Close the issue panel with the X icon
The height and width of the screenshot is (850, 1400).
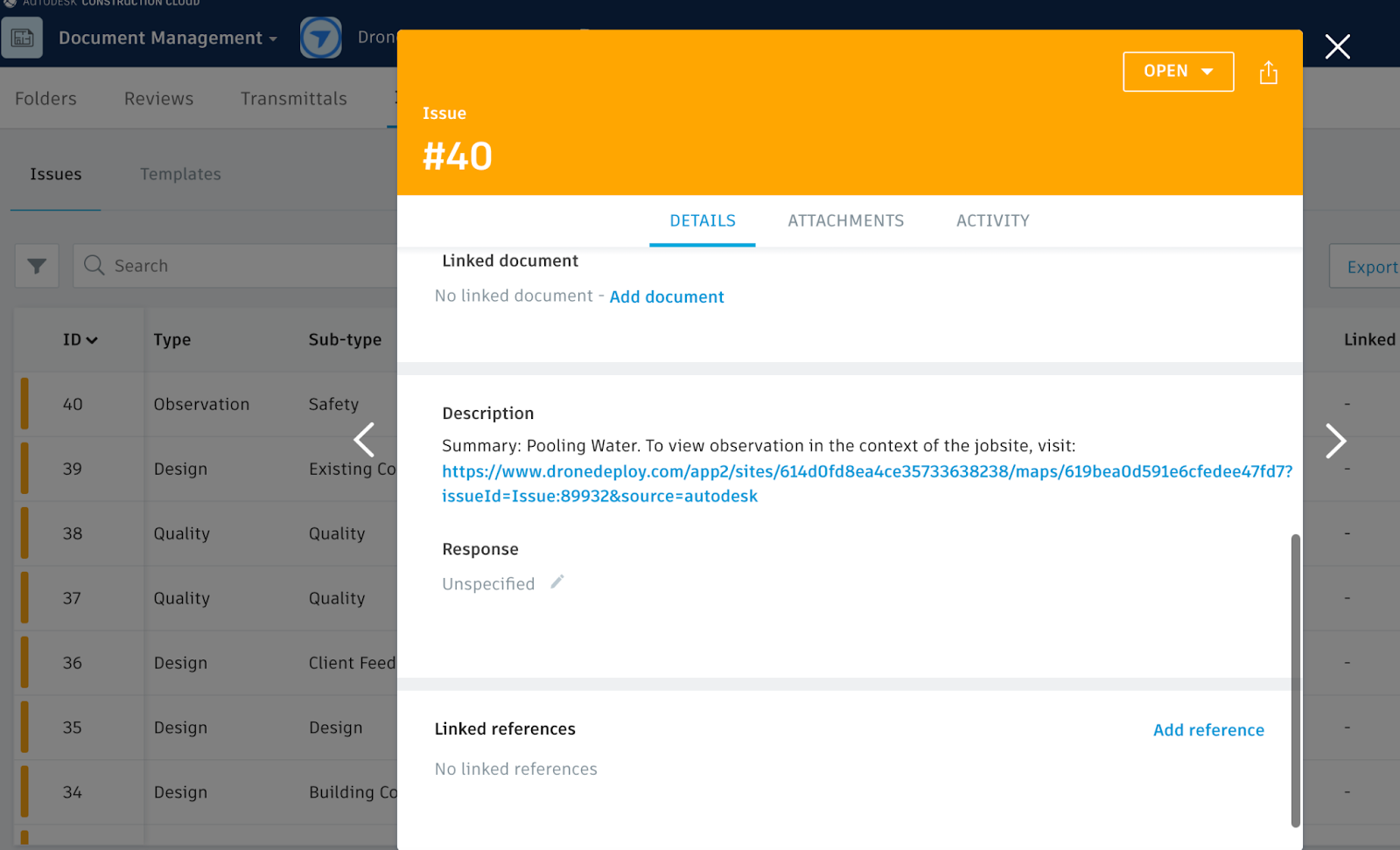click(1337, 47)
